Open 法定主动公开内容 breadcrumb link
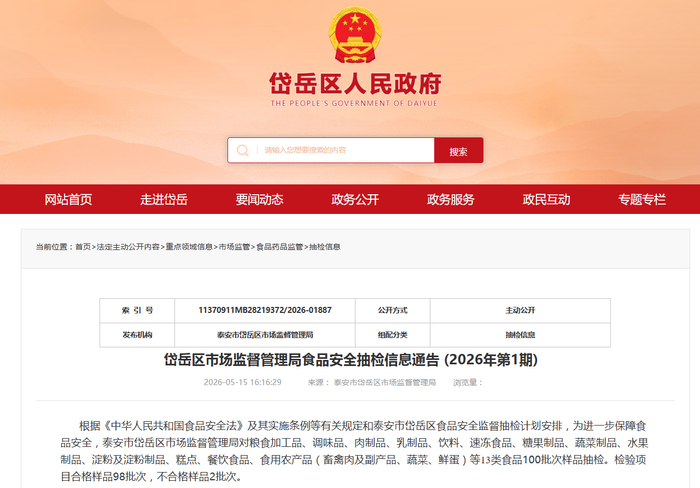 pos(128,247)
